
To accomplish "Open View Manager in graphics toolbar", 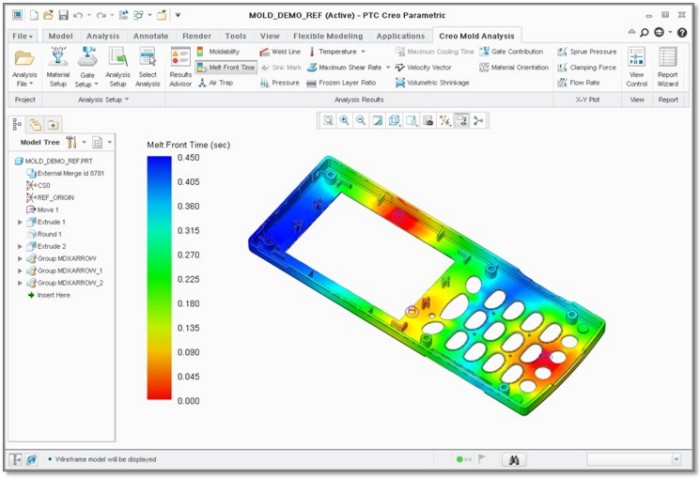I will [x=428, y=121].
